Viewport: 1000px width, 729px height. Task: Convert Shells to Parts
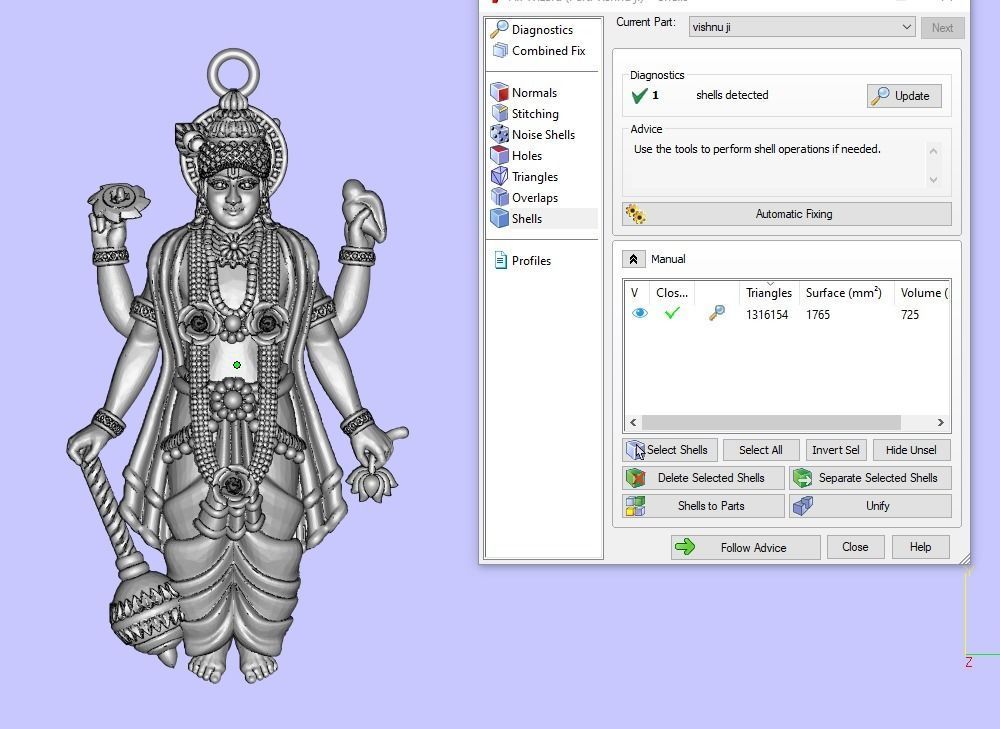click(703, 506)
